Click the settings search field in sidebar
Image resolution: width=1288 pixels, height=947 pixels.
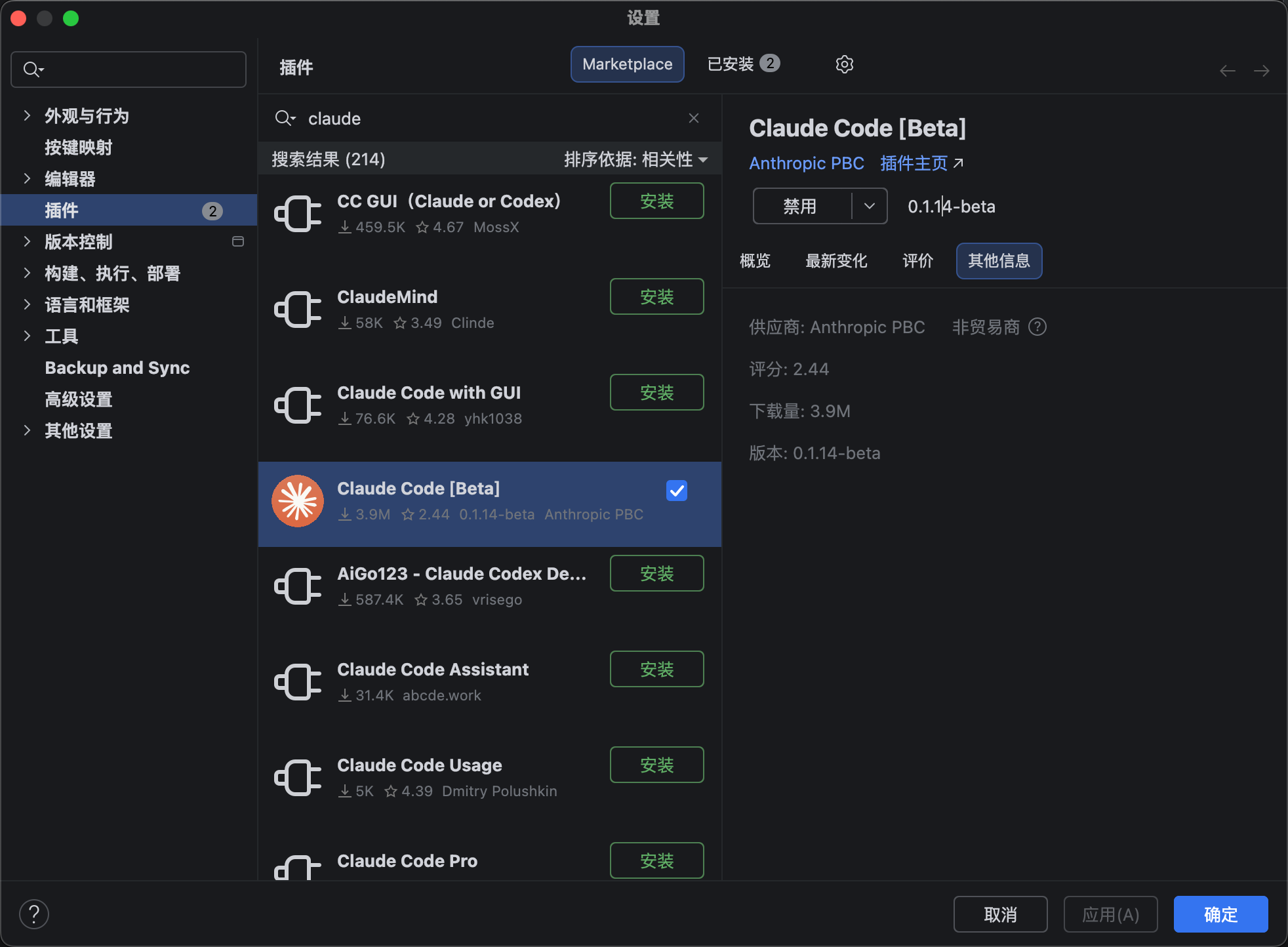click(x=129, y=70)
